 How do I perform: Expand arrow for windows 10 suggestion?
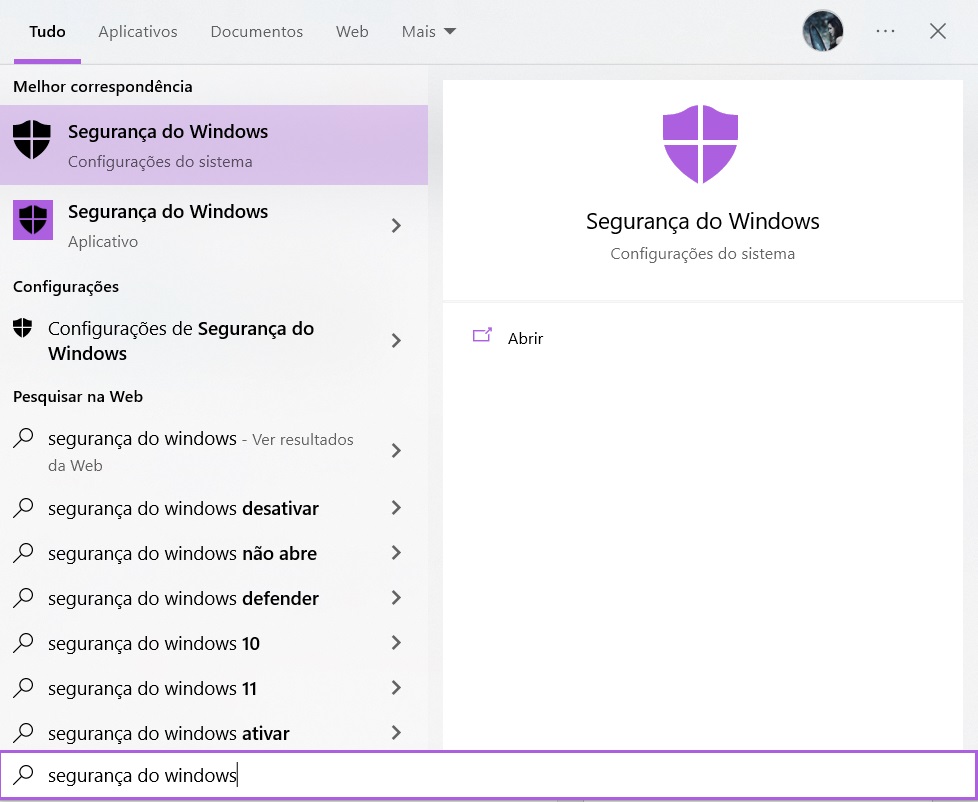tap(396, 642)
